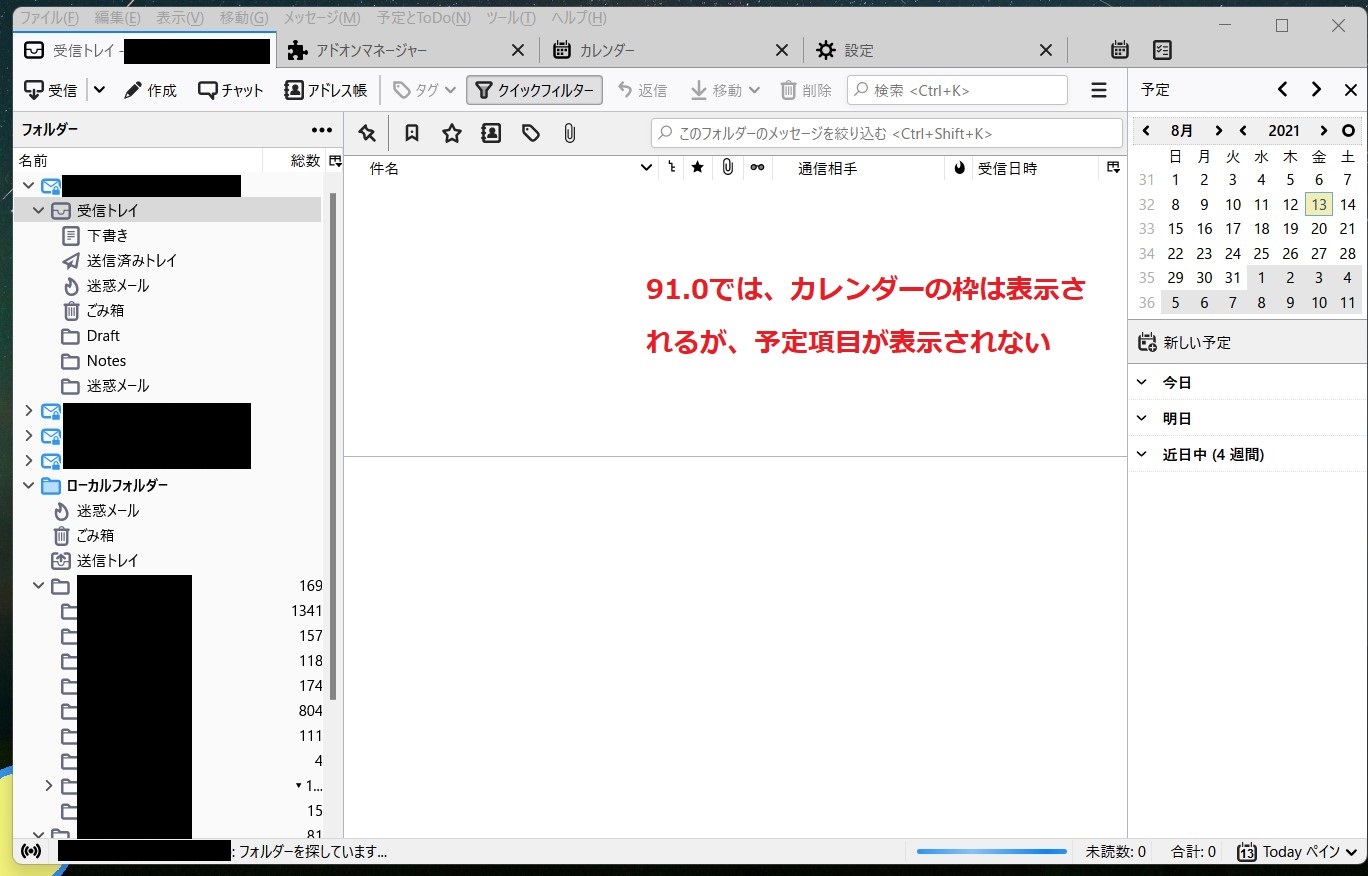Image resolution: width=1368 pixels, height=876 pixels.
Task: Open the dropdown arrow next to 受信 button
Action: point(99,90)
